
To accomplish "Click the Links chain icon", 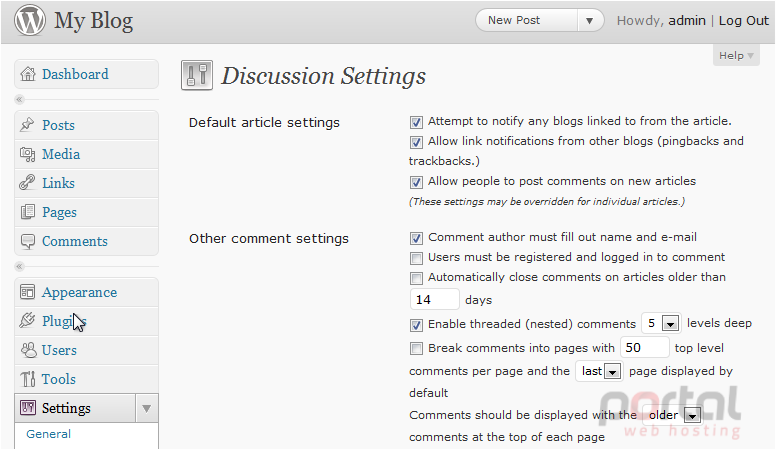I will [x=27, y=183].
